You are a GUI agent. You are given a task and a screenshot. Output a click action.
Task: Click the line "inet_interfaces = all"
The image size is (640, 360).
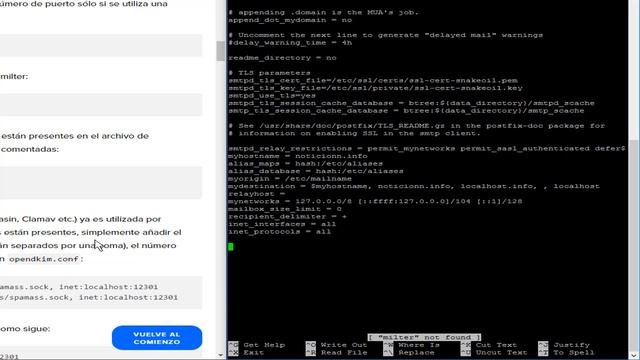282,224
